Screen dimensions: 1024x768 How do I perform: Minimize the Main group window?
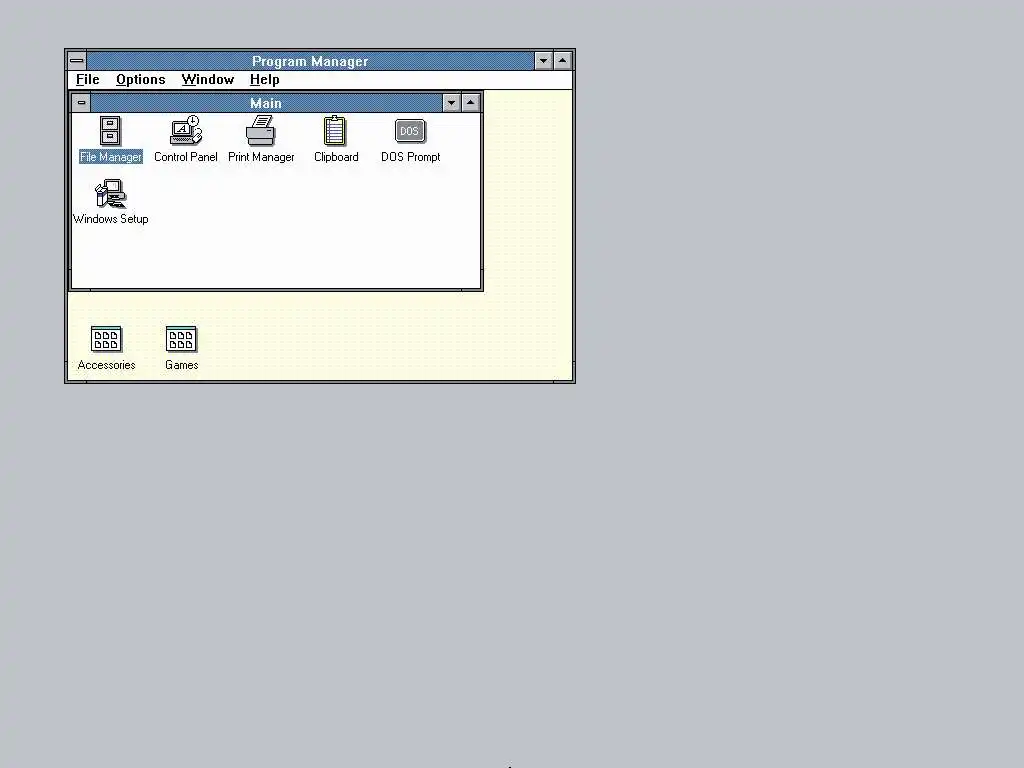tap(451, 103)
